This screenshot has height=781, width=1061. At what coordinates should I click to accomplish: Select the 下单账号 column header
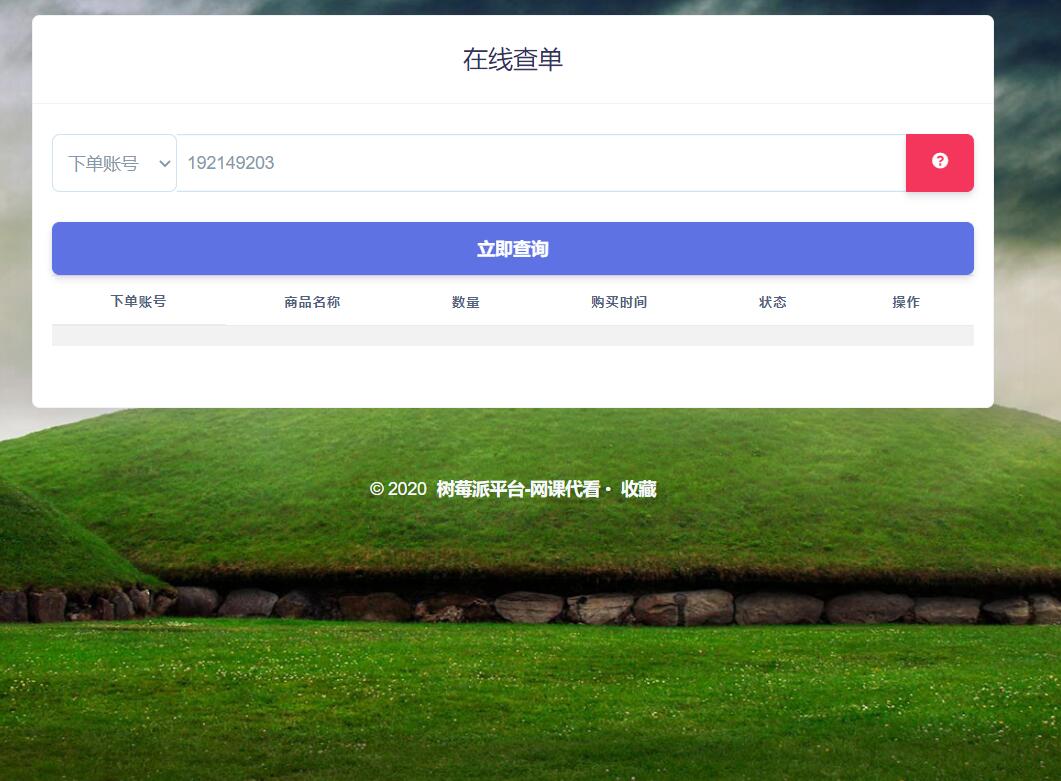click(137, 302)
